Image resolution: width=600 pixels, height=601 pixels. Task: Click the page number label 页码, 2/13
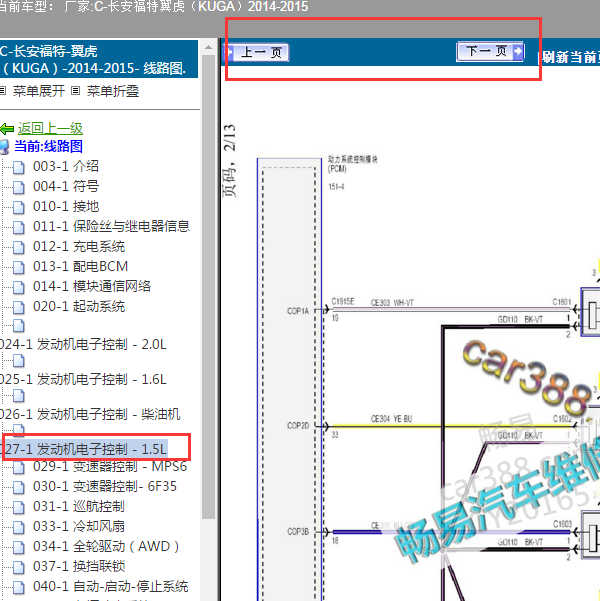point(229,161)
